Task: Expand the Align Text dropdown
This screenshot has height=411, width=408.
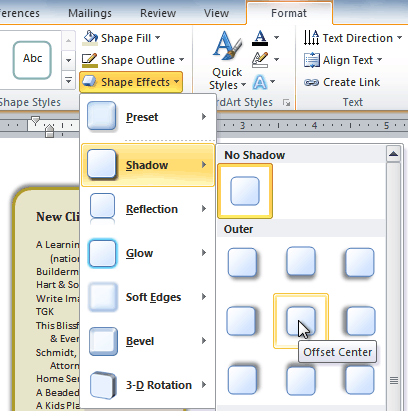Action: (379, 60)
